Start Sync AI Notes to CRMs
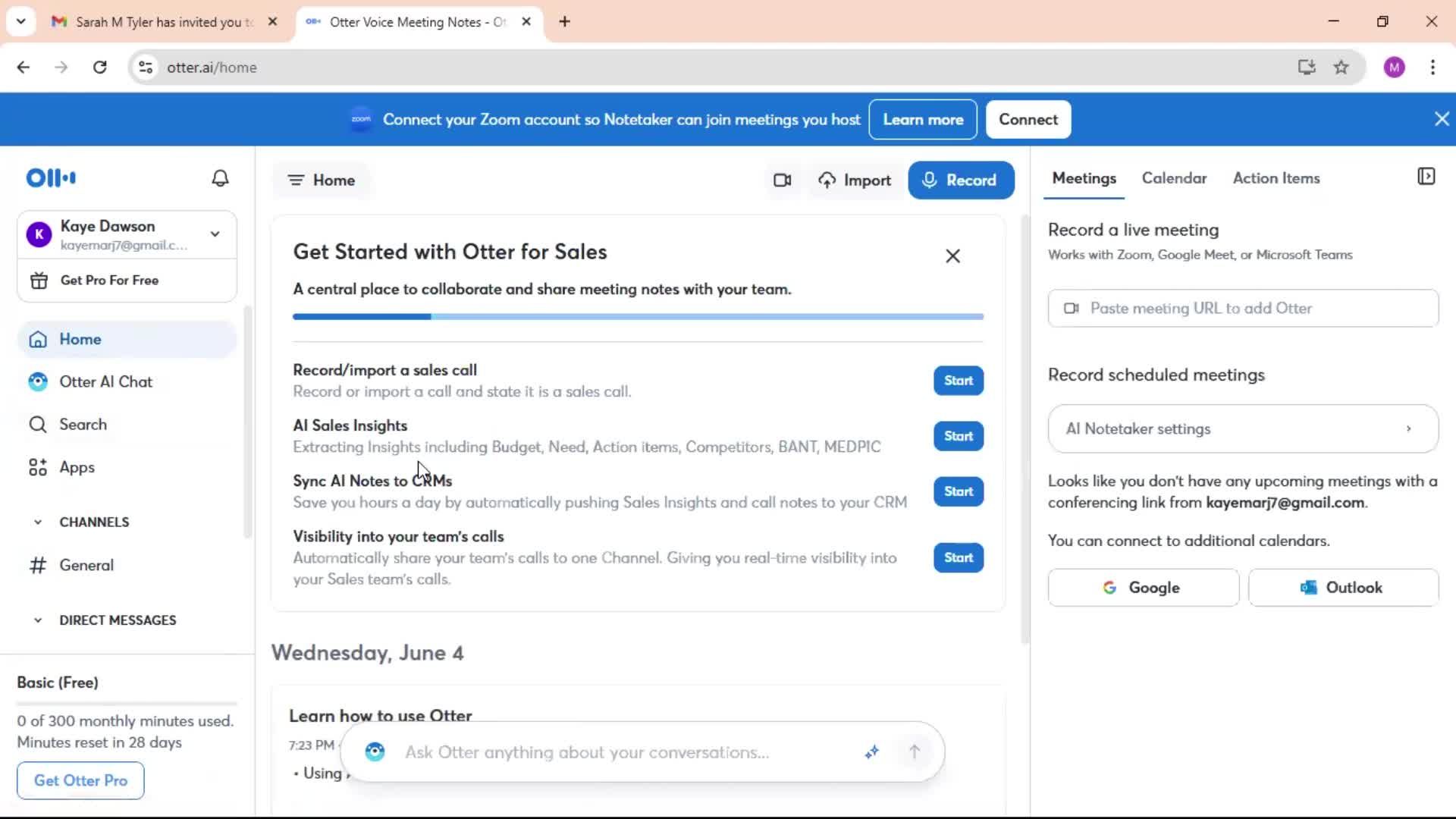Screen dimensions: 1456x819 [959, 491]
